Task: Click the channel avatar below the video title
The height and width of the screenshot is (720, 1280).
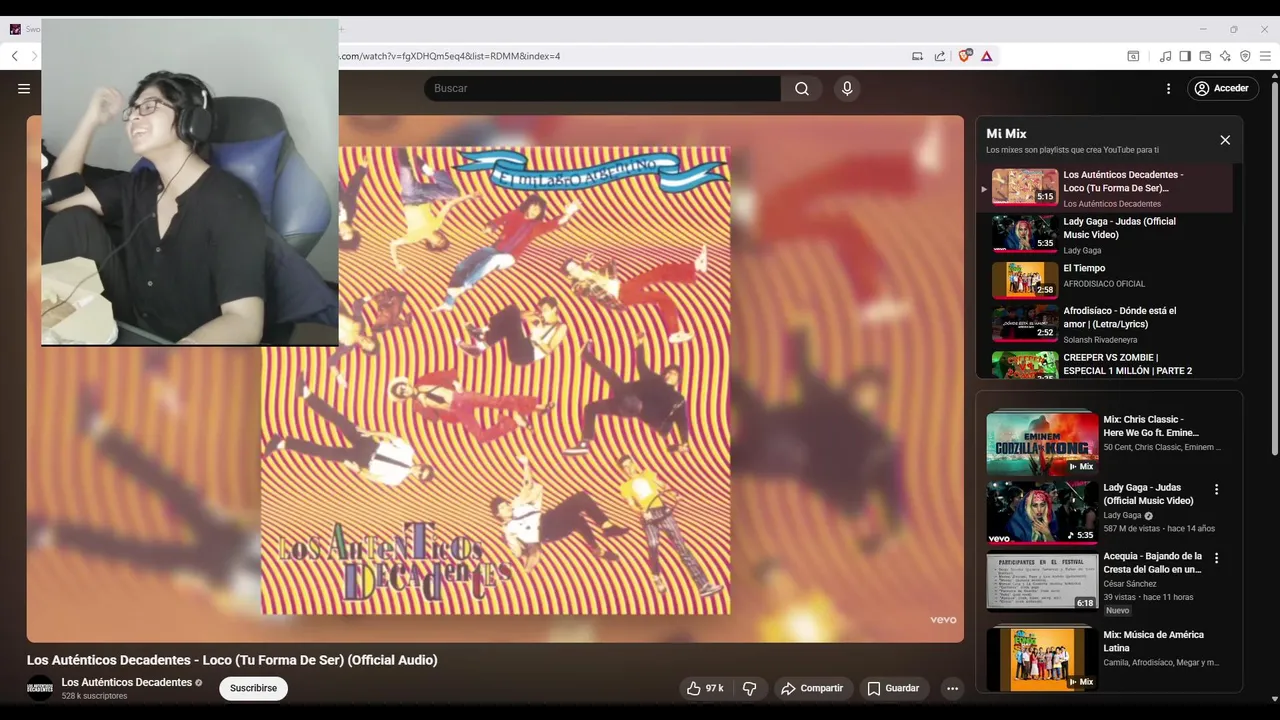Action: [x=40, y=688]
